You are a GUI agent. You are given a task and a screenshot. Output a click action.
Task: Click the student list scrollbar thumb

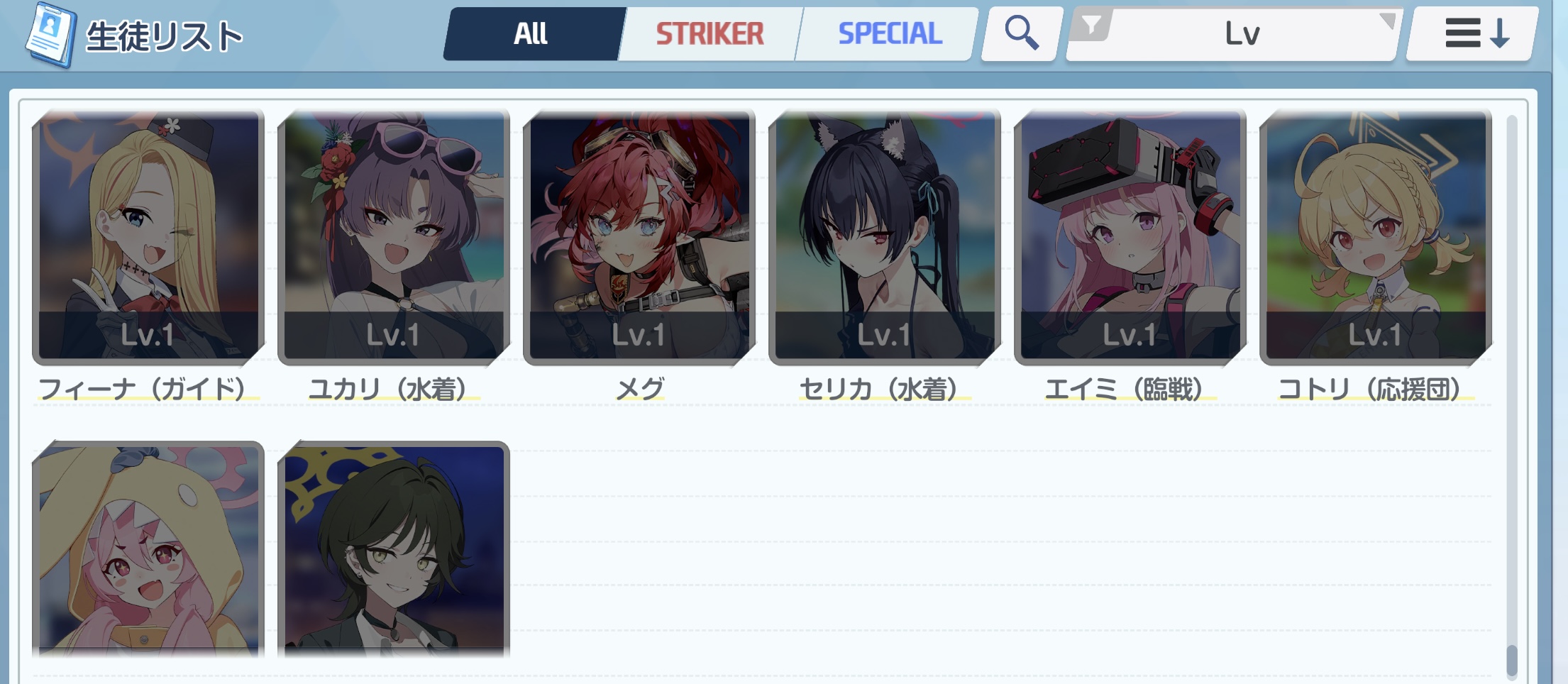coord(1511,661)
